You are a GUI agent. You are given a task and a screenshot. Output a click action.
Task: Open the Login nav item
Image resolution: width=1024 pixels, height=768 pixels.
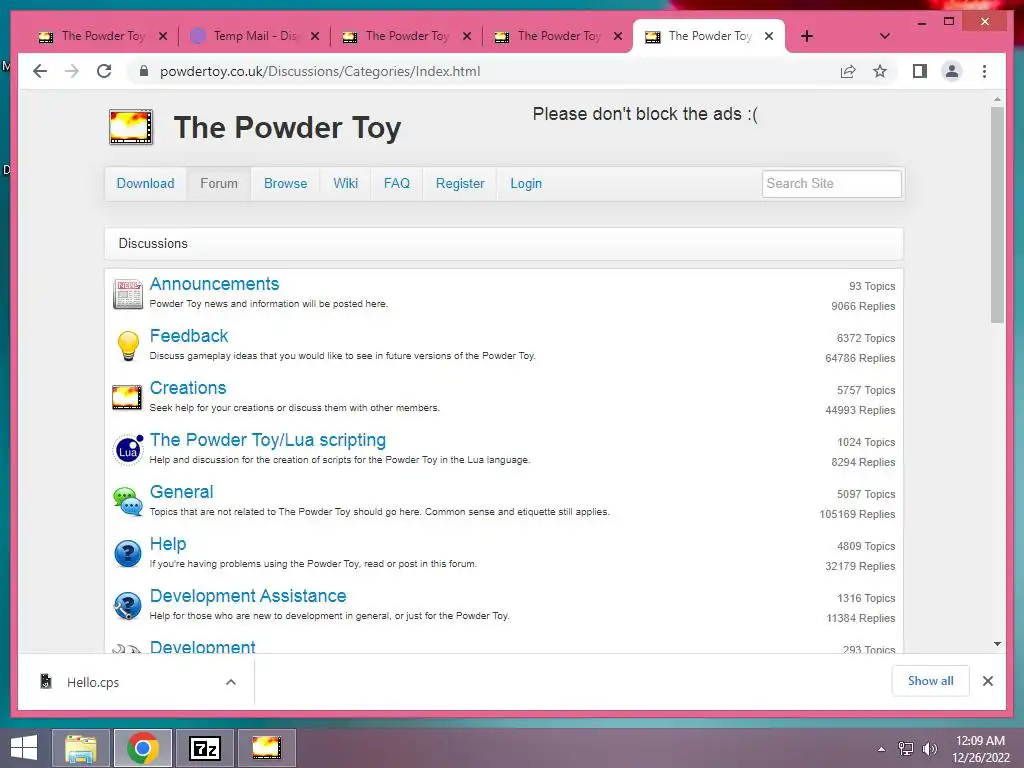526,184
